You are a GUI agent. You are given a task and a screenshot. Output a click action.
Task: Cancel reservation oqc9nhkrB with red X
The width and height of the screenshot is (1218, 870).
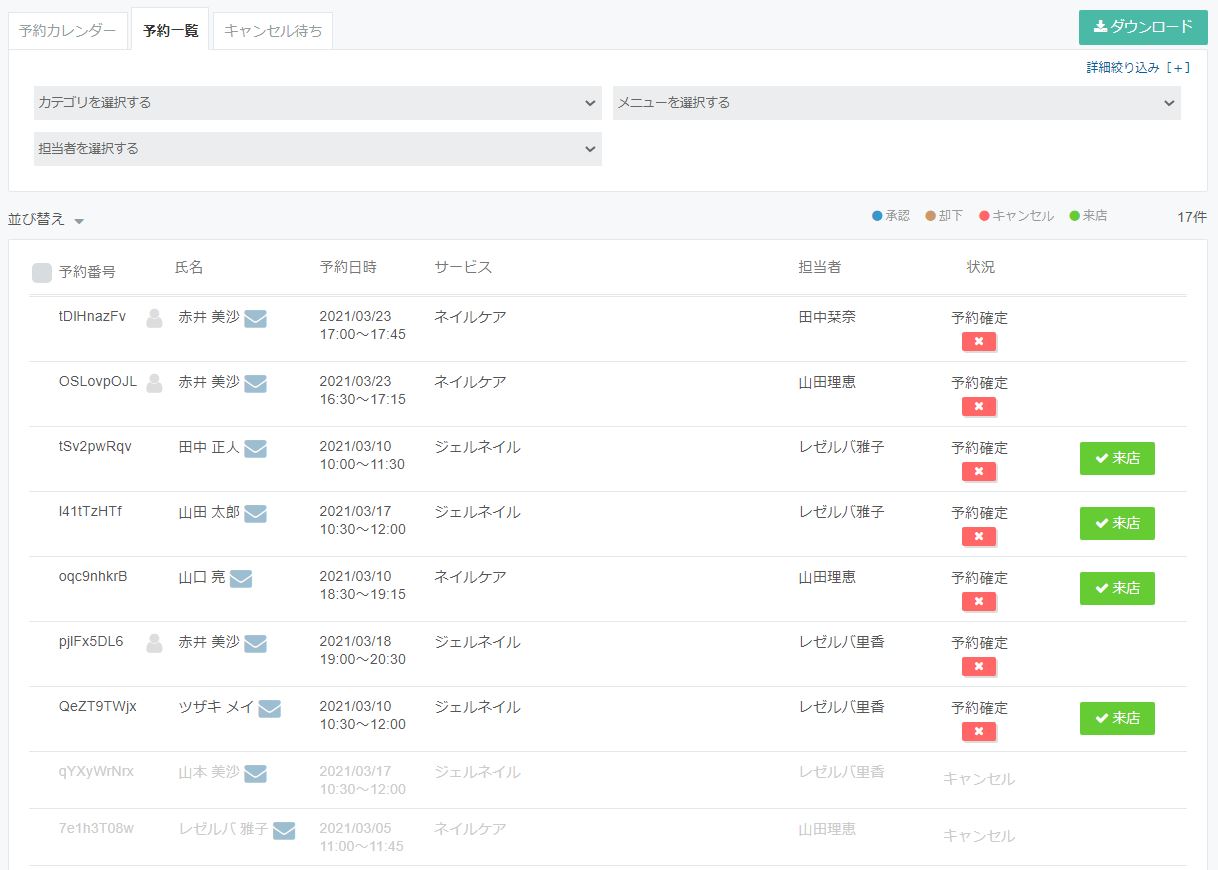click(x=979, y=602)
